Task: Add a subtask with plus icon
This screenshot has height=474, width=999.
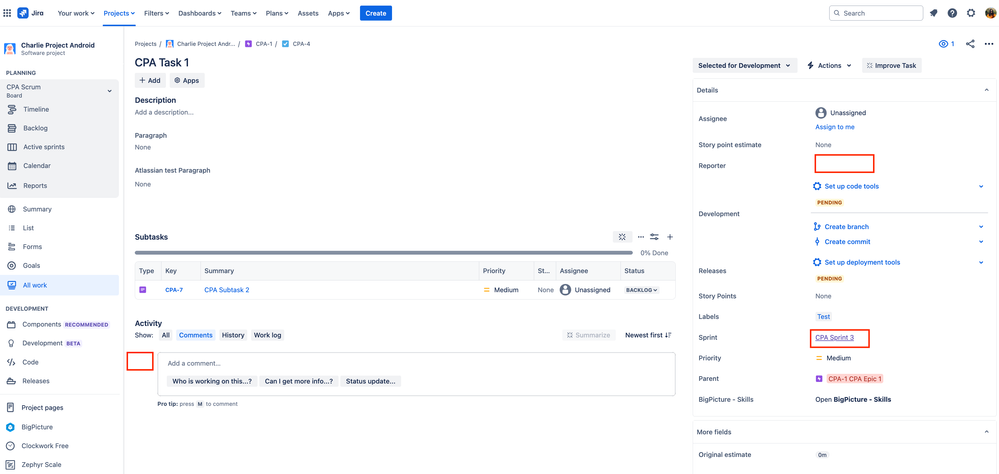Action: coord(670,237)
